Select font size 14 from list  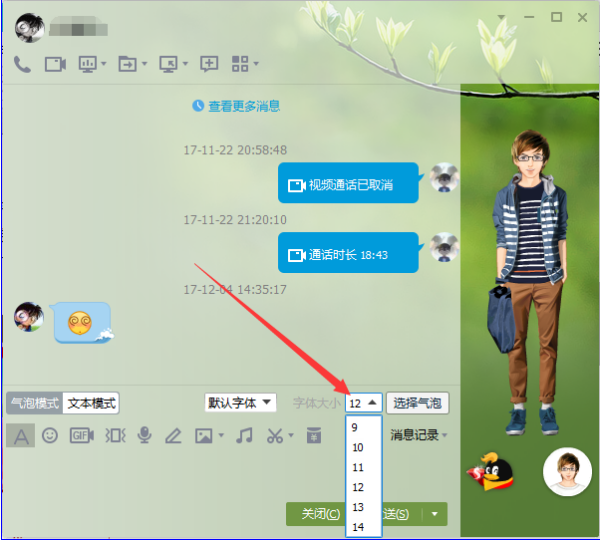[x=363, y=527]
